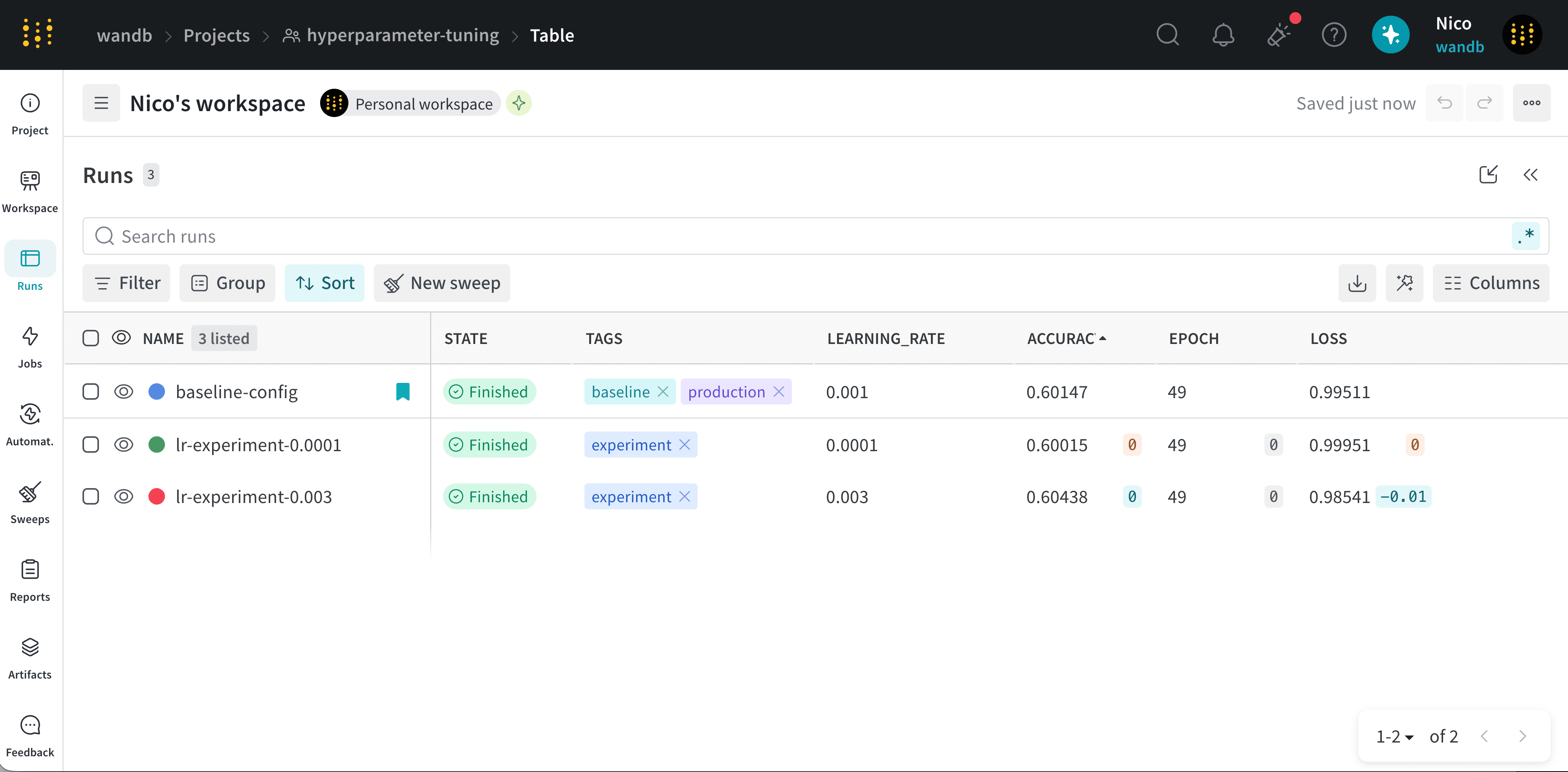Viewport: 1568px width, 772px height.
Task: Toggle the workspace hamburger menu
Action: 101,103
